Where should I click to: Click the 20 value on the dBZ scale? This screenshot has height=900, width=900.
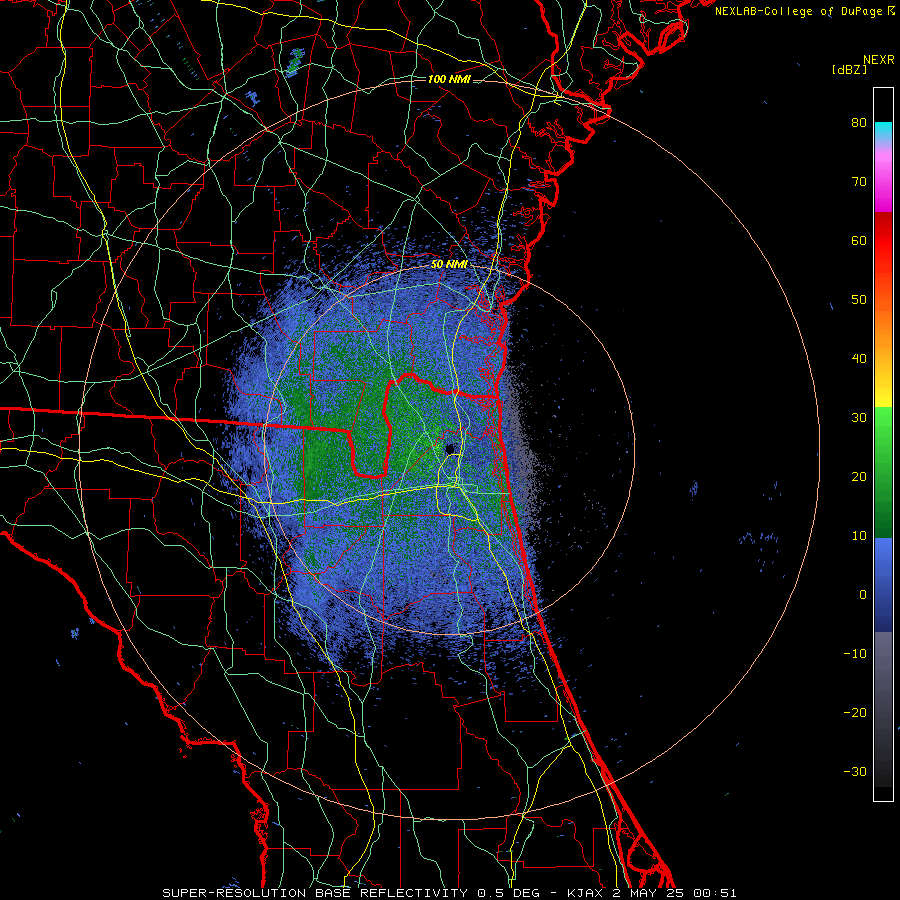(x=859, y=476)
